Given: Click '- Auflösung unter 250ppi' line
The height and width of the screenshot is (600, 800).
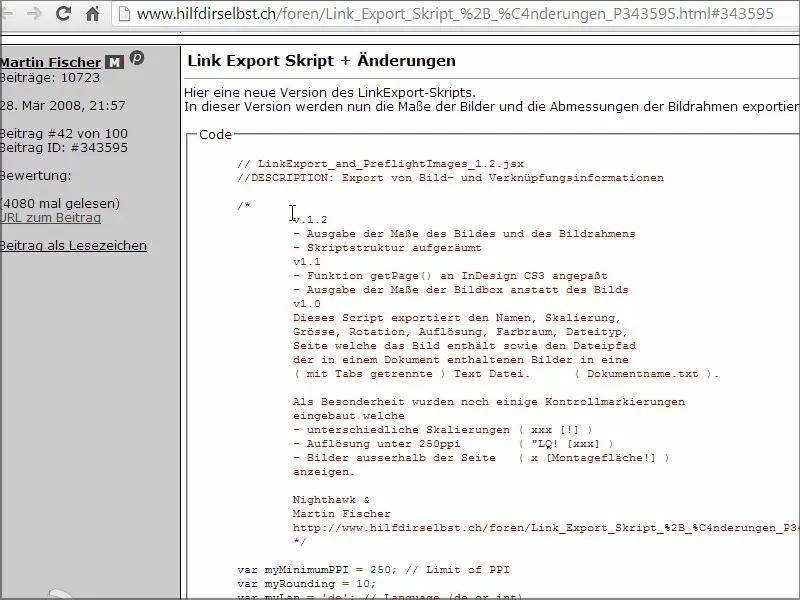Looking at the screenshot, I should click(x=453, y=444).
